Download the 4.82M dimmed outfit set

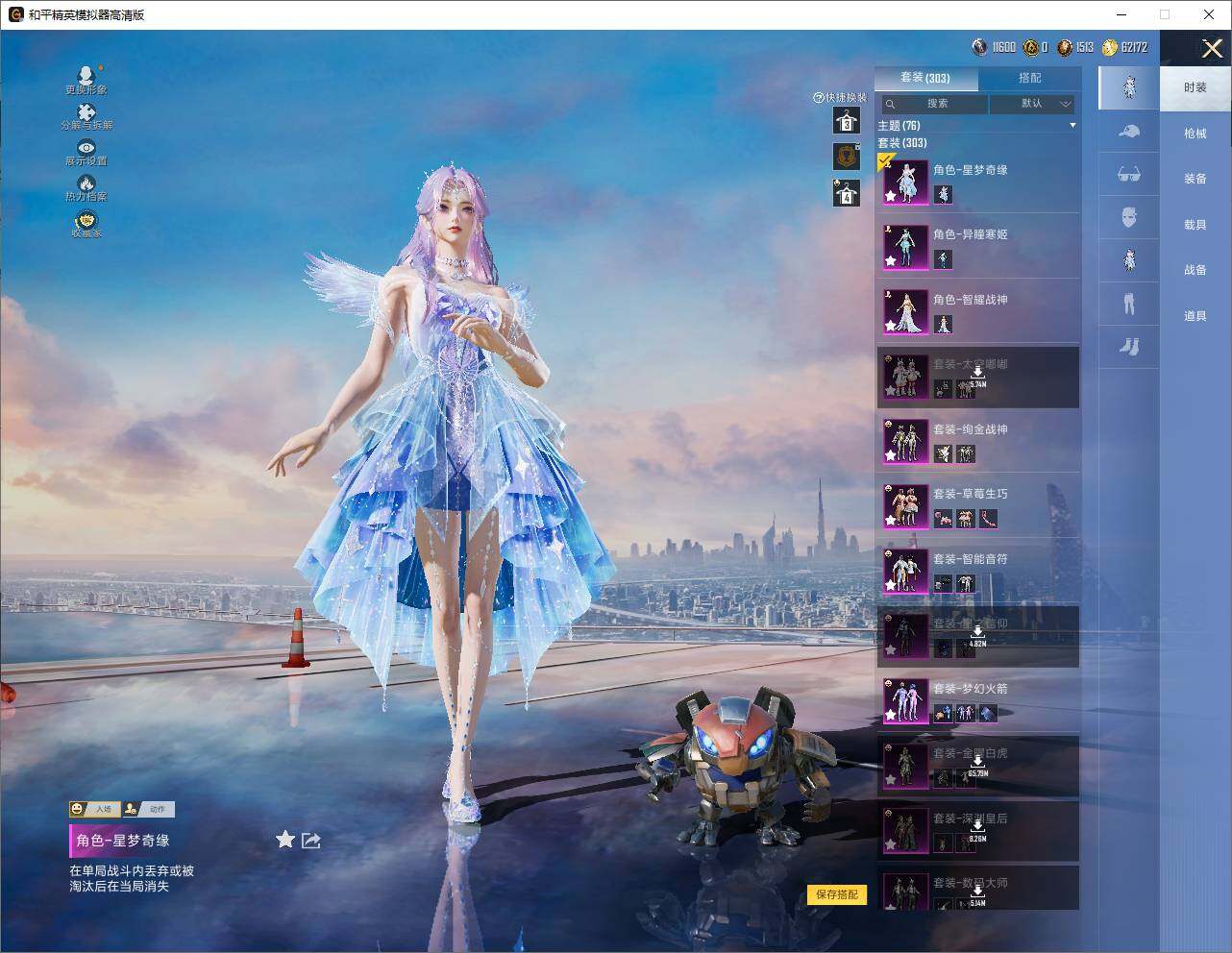click(x=977, y=636)
